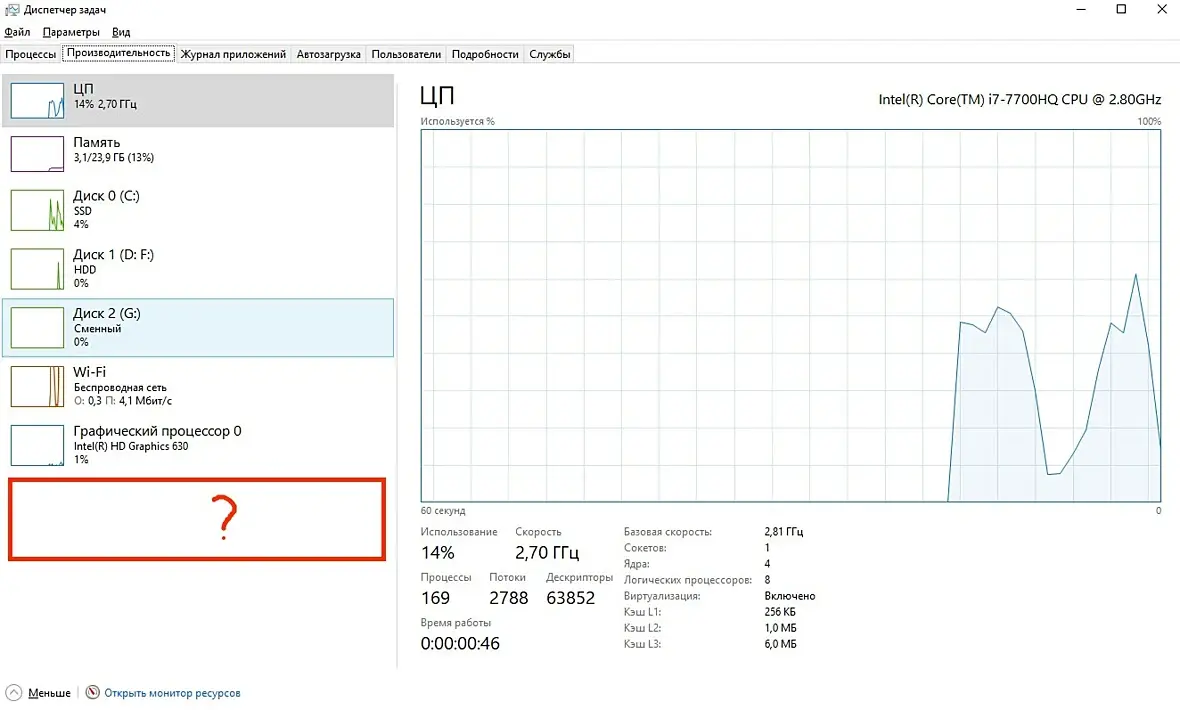Click the large CPU usage graph area

pos(791,315)
